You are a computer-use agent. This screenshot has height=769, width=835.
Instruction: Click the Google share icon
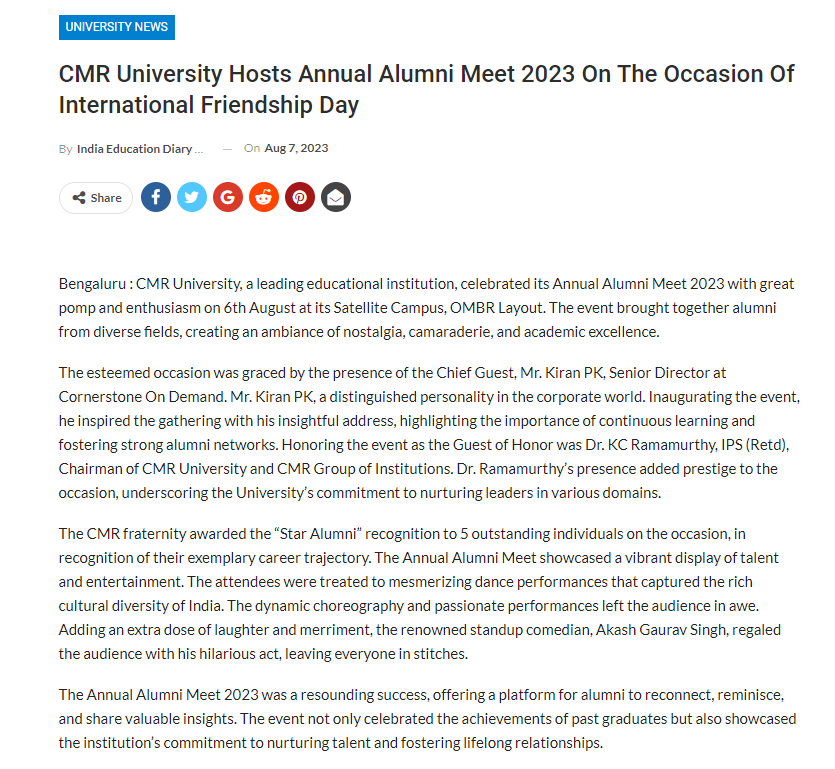pyautogui.click(x=228, y=197)
